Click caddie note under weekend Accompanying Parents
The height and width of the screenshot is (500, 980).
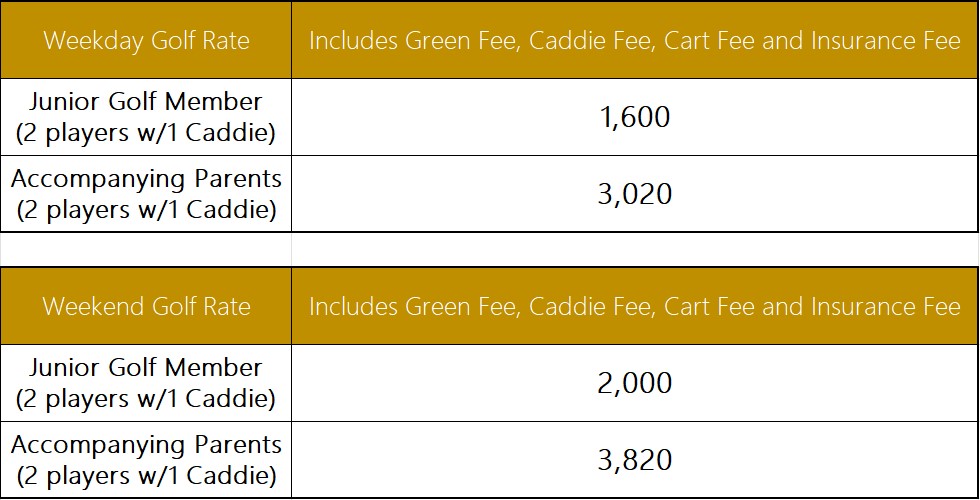[x=146, y=477]
